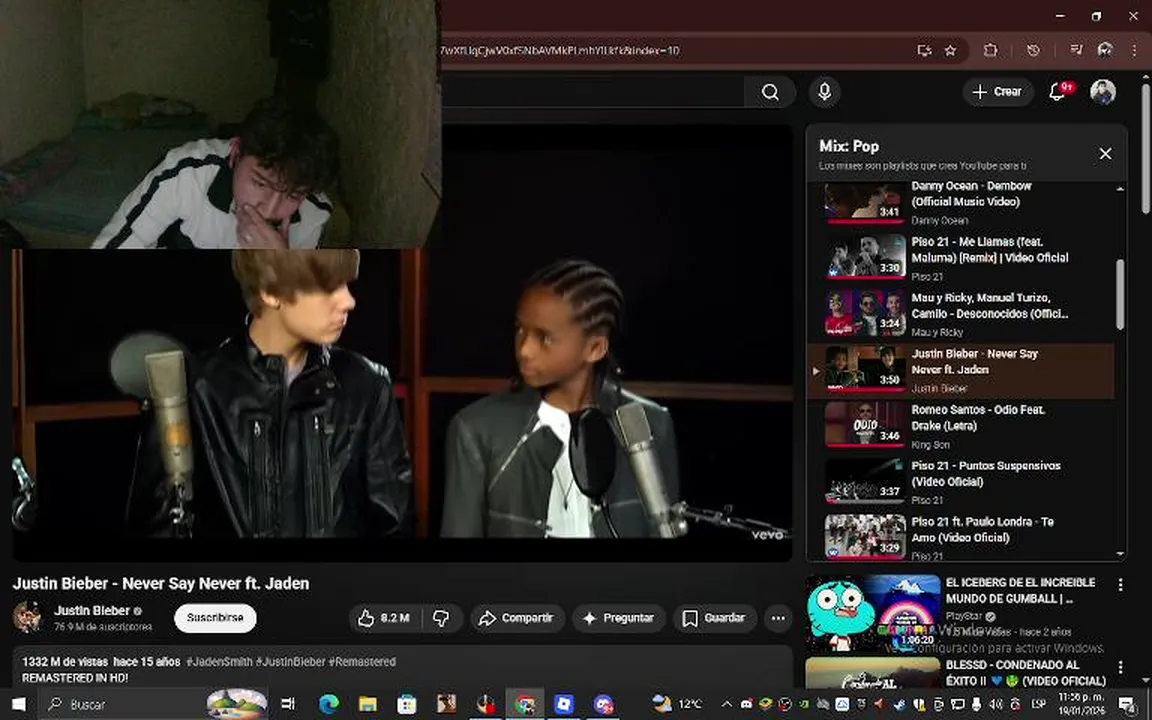Click the video title text

(161, 584)
